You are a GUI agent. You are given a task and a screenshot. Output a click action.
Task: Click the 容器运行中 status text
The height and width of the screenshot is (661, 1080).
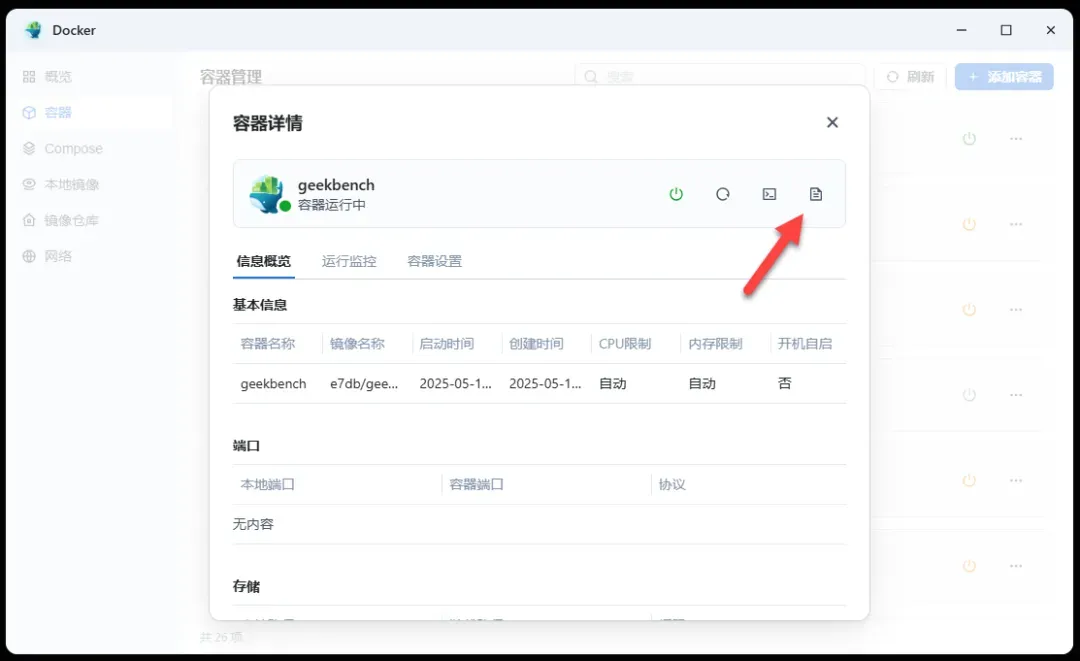(x=332, y=205)
